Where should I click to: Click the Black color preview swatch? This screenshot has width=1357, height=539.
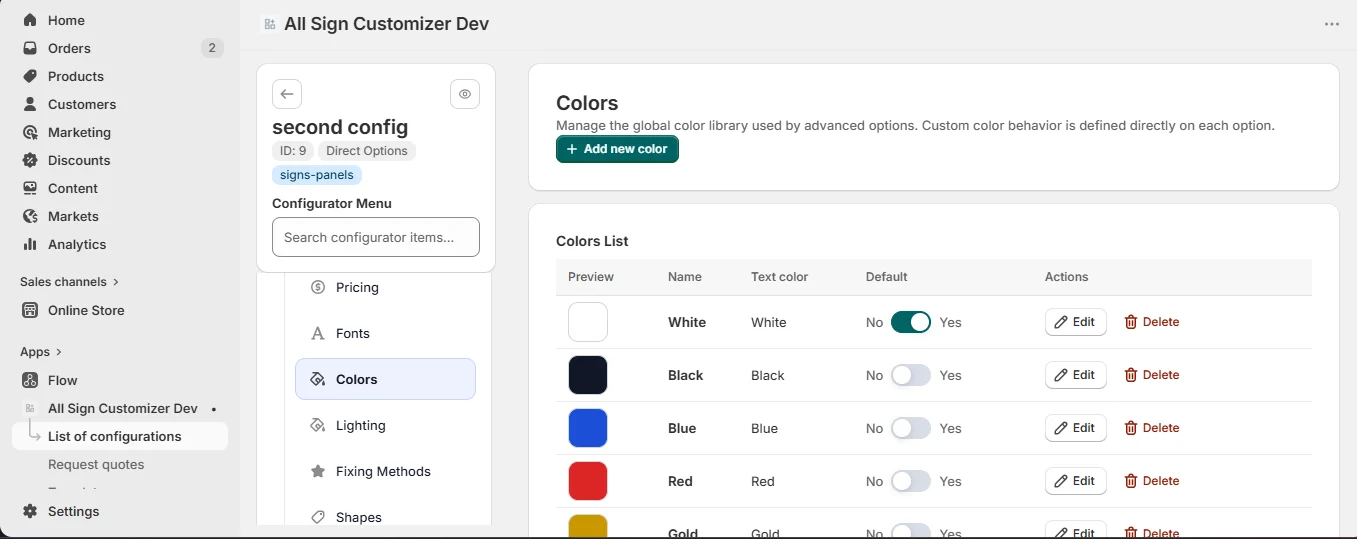point(588,375)
